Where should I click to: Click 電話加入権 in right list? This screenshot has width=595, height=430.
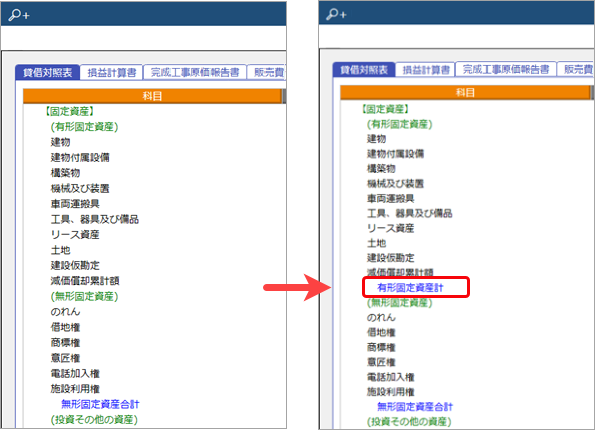click(x=390, y=377)
